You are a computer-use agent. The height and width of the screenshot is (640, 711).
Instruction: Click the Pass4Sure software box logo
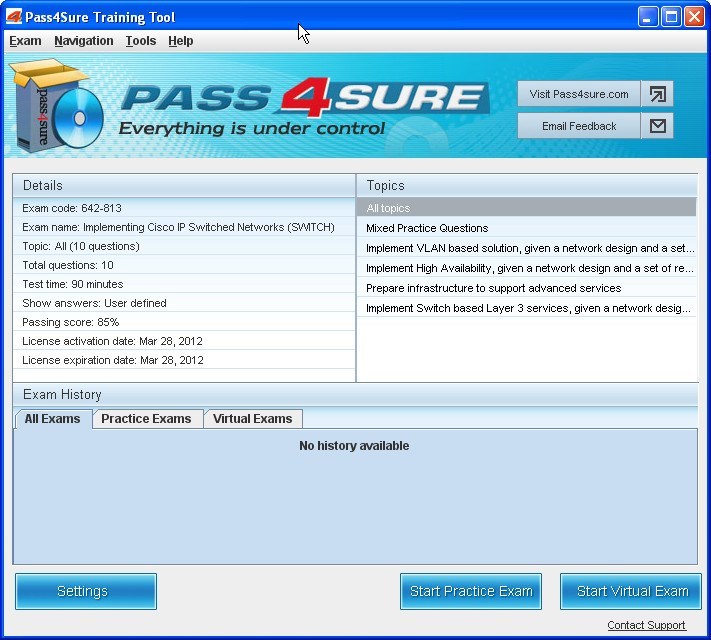coord(57,105)
